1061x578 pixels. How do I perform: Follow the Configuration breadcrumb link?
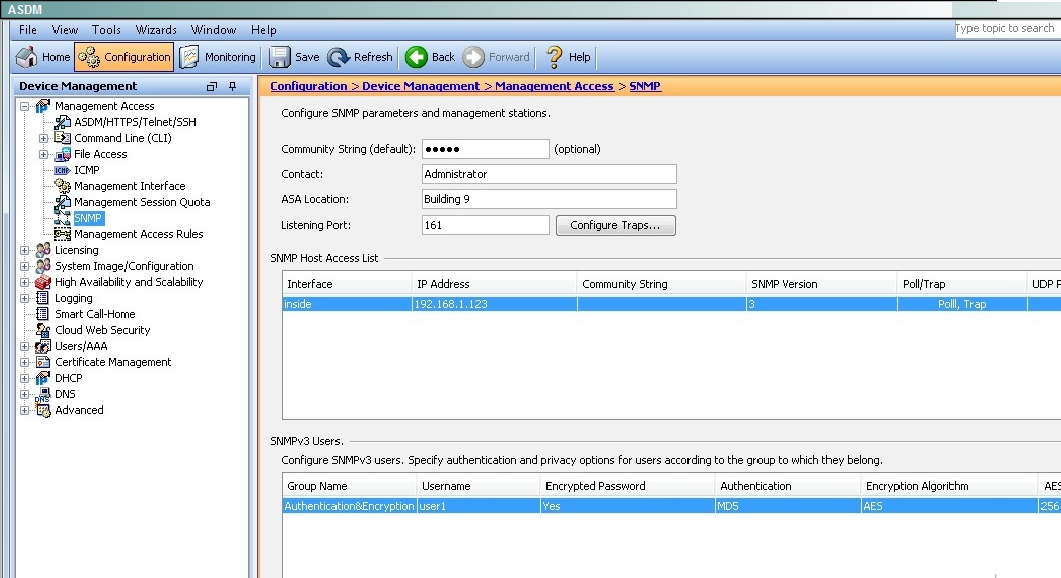309,86
